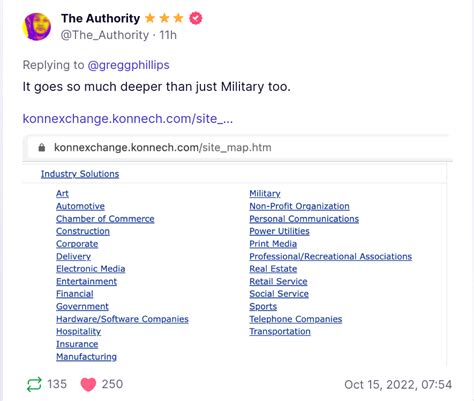Click The Authority profile avatar
Screen dimensions: 474x401
tap(36, 27)
